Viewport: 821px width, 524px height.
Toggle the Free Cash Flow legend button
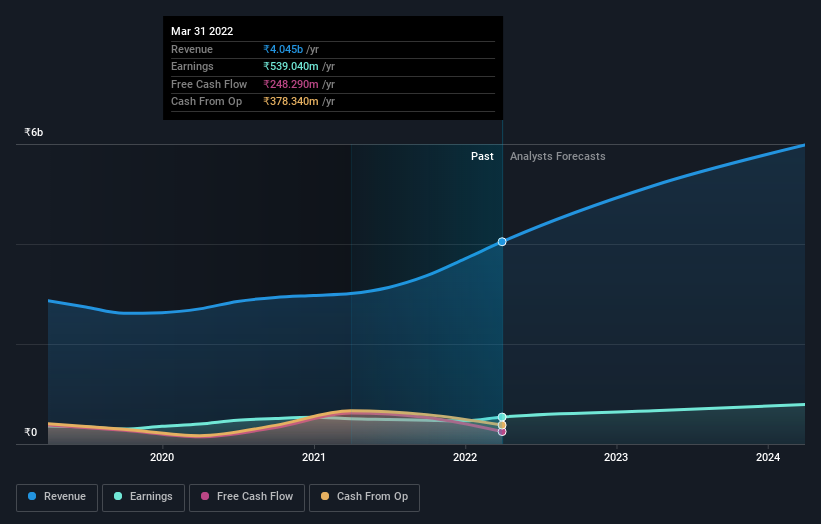(x=247, y=497)
